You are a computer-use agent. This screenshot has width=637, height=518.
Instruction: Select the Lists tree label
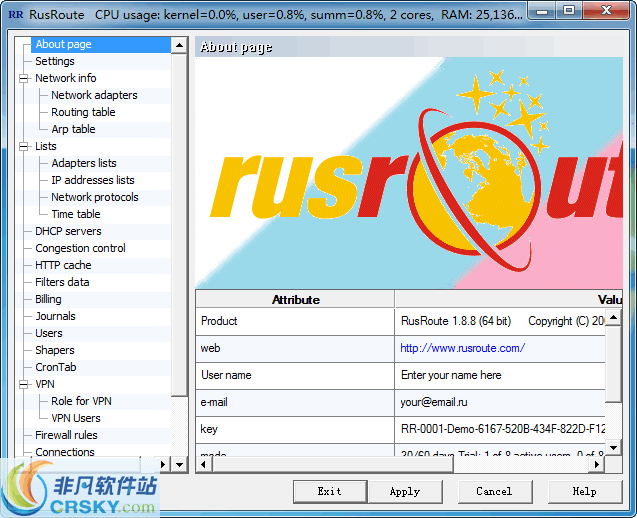tap(46, 146)
